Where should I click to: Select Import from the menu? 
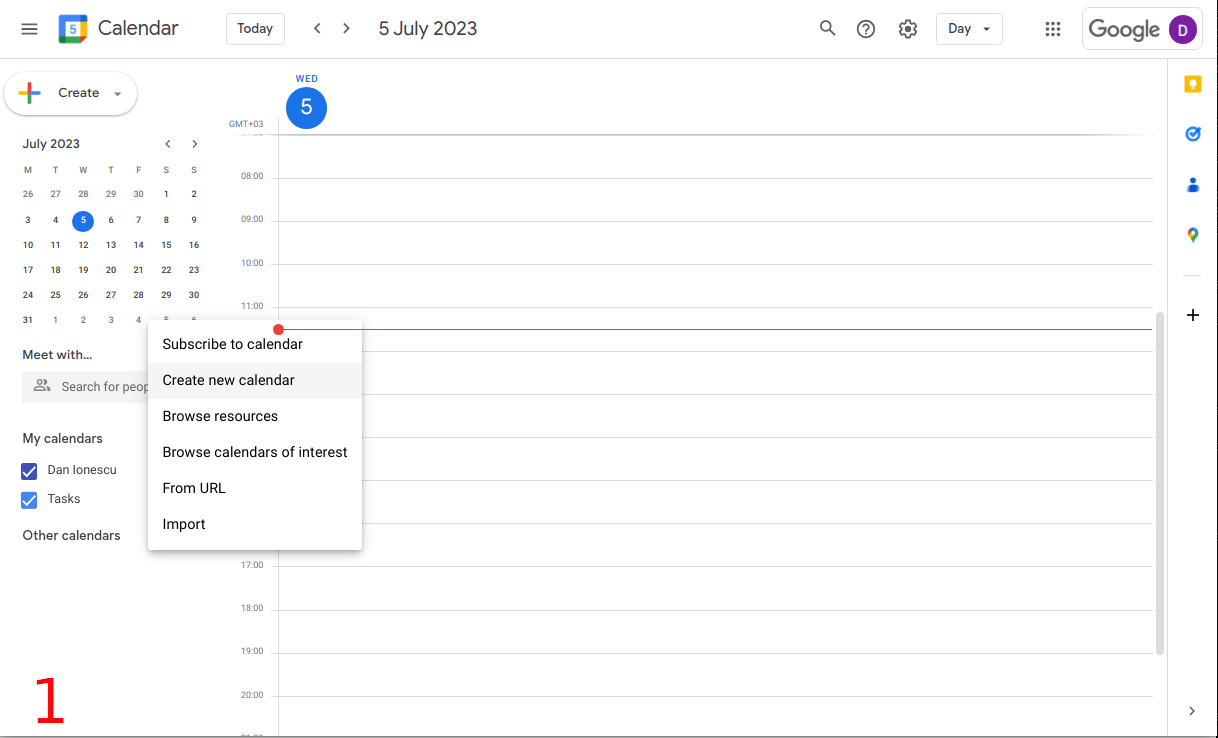pyautogui.click(x=183, y=523)
